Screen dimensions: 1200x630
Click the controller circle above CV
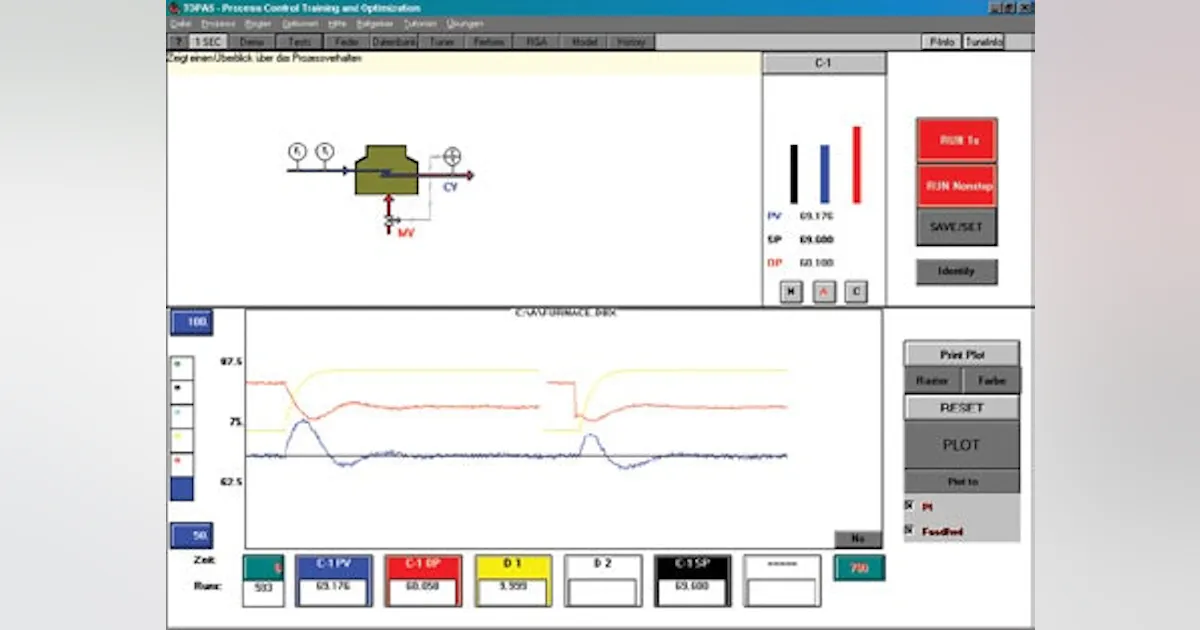[x=453, y=156]
